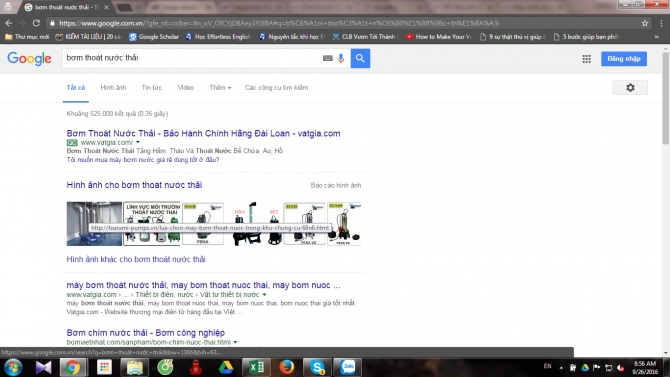Open Hình ảnh cho bơm thoát nước thải link
The height and width of the screenshot is (377, 670).
[x=134, y=185]
